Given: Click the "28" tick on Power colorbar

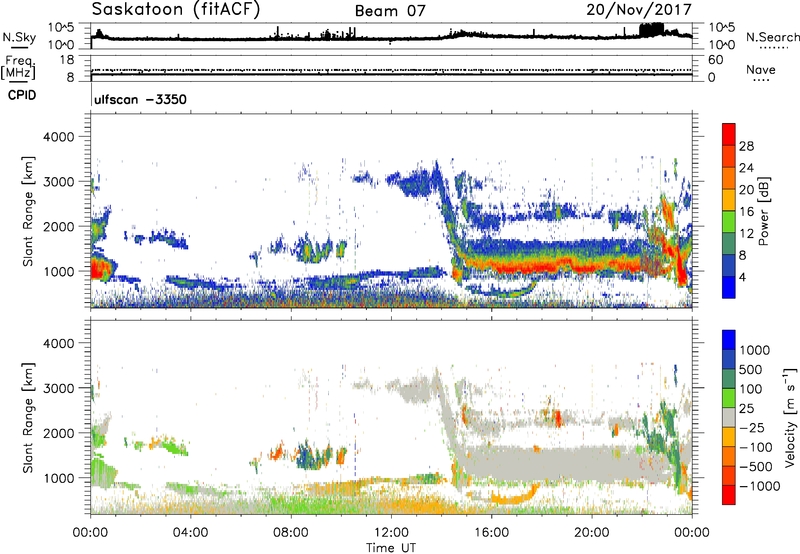Looking at the screenshot, I should coord(746,146).
